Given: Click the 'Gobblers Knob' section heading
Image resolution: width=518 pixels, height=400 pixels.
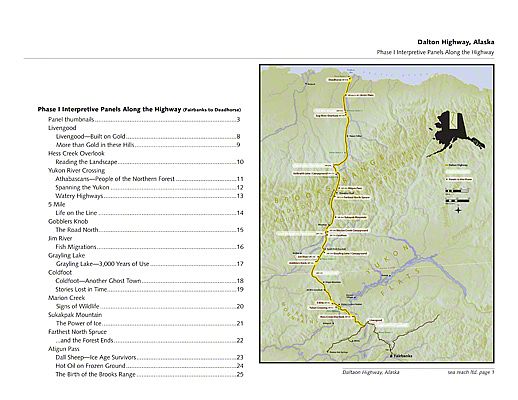Looking at the screenshot, I should 68,221.
